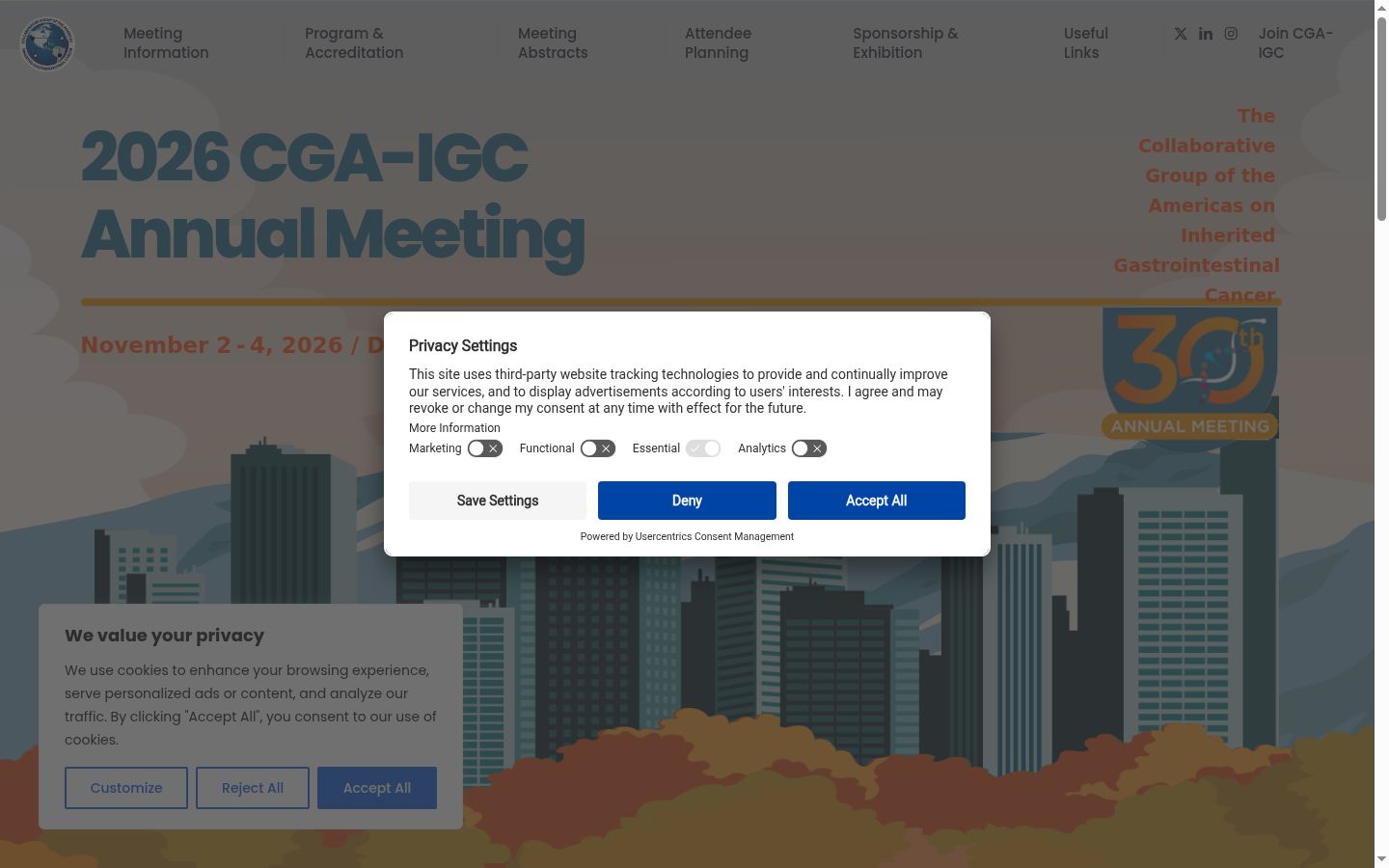Screen dimensions: 1389x868
Task: Click Accept All in the cookie banner
Action: point(377,788)
